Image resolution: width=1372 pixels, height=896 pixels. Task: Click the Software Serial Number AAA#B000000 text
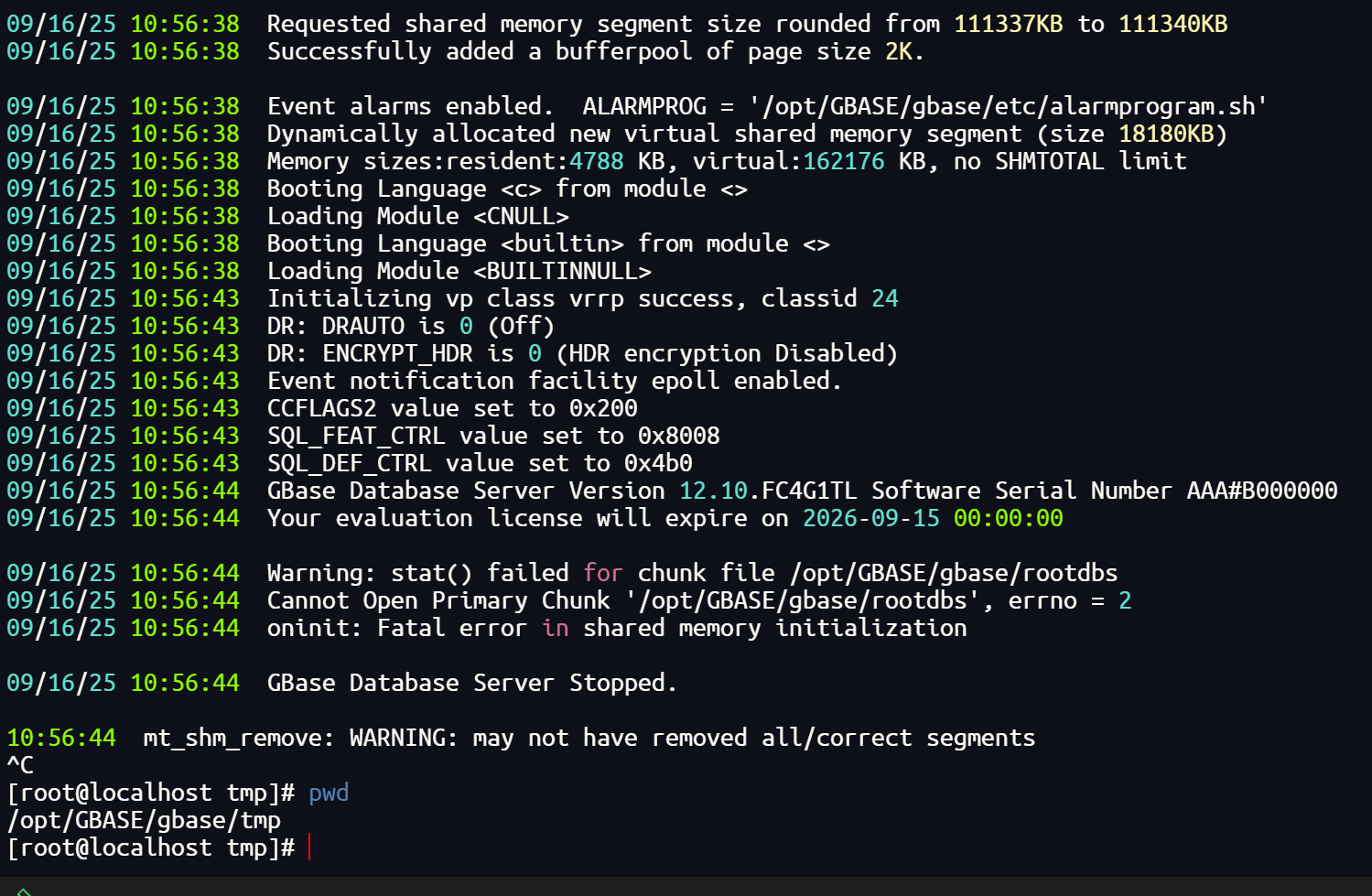[1104, 491]
